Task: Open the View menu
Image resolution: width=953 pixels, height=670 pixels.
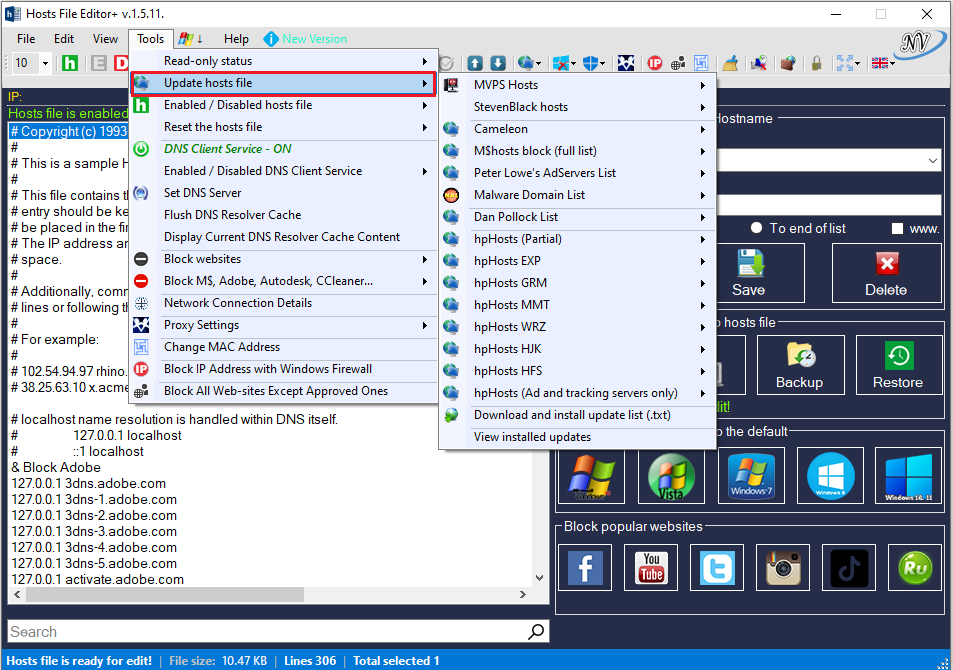Action: (105, 39)
